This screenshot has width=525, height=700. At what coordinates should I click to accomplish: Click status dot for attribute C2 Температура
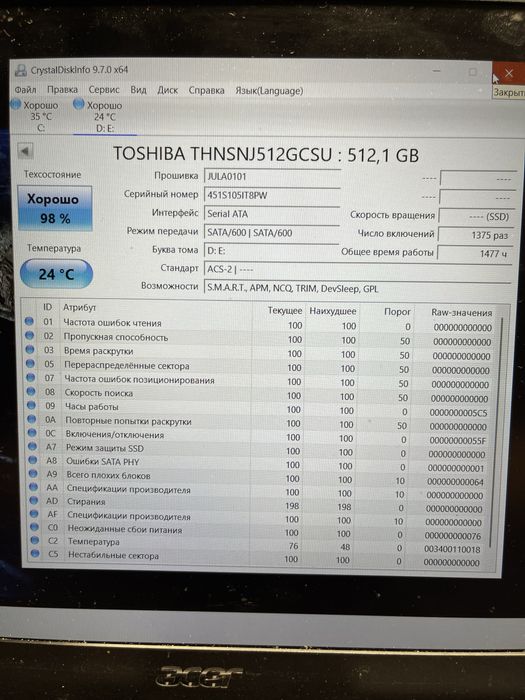pos(35,541)
